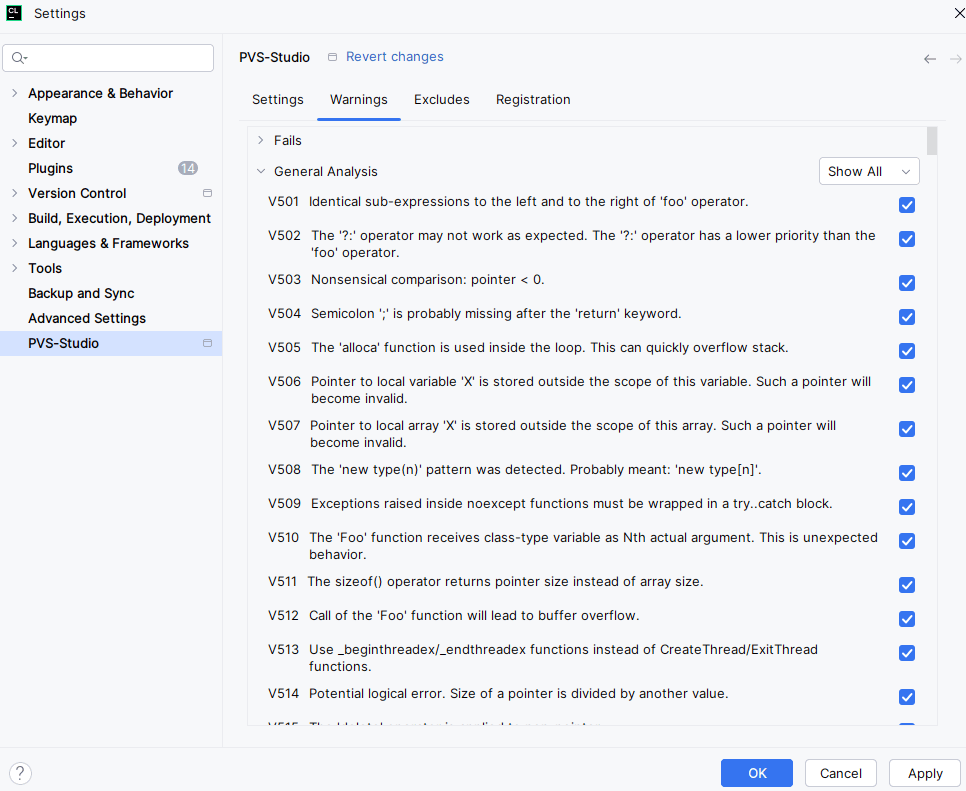
Task: Open the Registration tab
Action: pyautogui.click(x=533, y=100)
